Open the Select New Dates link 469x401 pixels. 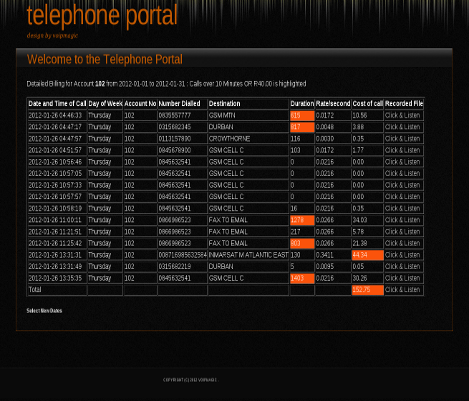click(44, 311)
